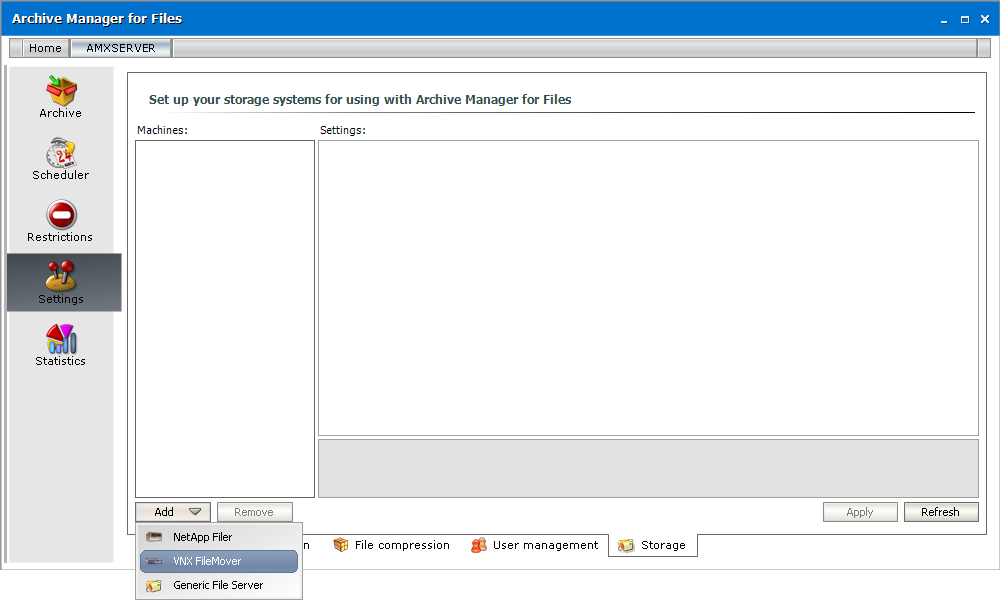Image resolution: width=1000 pixels, height=600 pixels.
Task: Click the File compression box icon
Action: point(341,545)
